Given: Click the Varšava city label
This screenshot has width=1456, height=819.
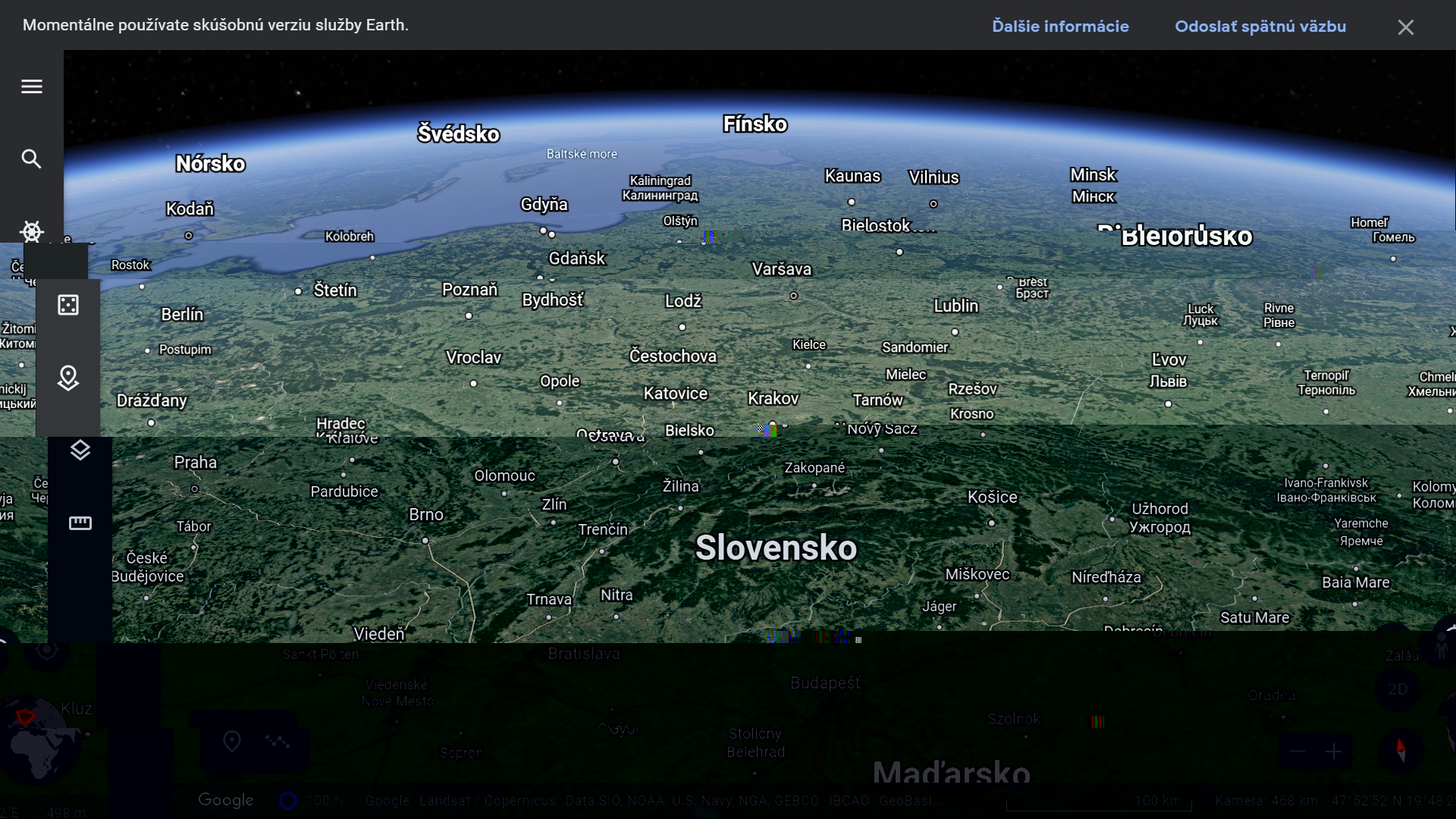Looking at the screenshot, I should point(781,269).
